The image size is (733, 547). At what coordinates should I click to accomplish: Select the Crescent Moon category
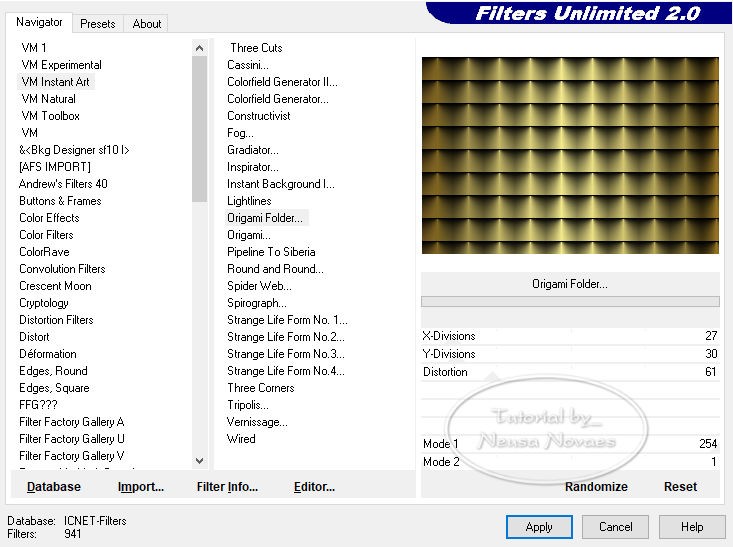pos(55,286)
